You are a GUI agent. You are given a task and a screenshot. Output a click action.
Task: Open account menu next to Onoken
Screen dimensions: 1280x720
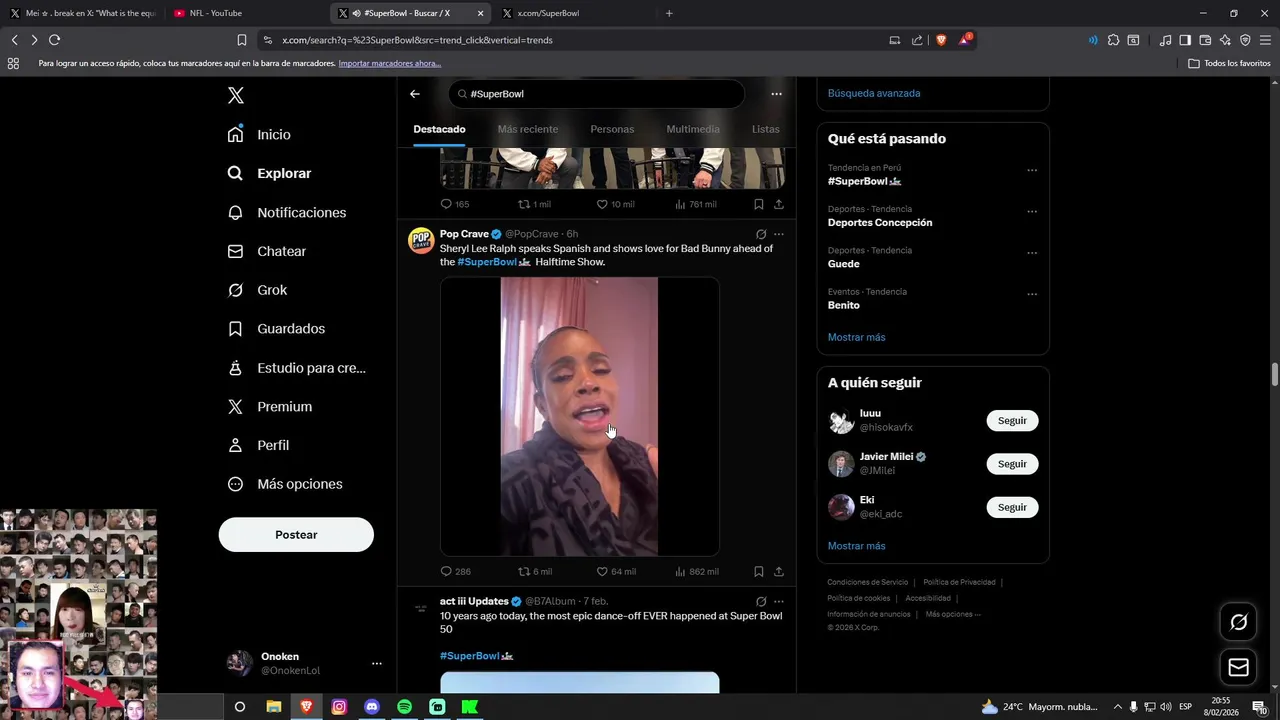pyautogui.click(x=377, y=663)
